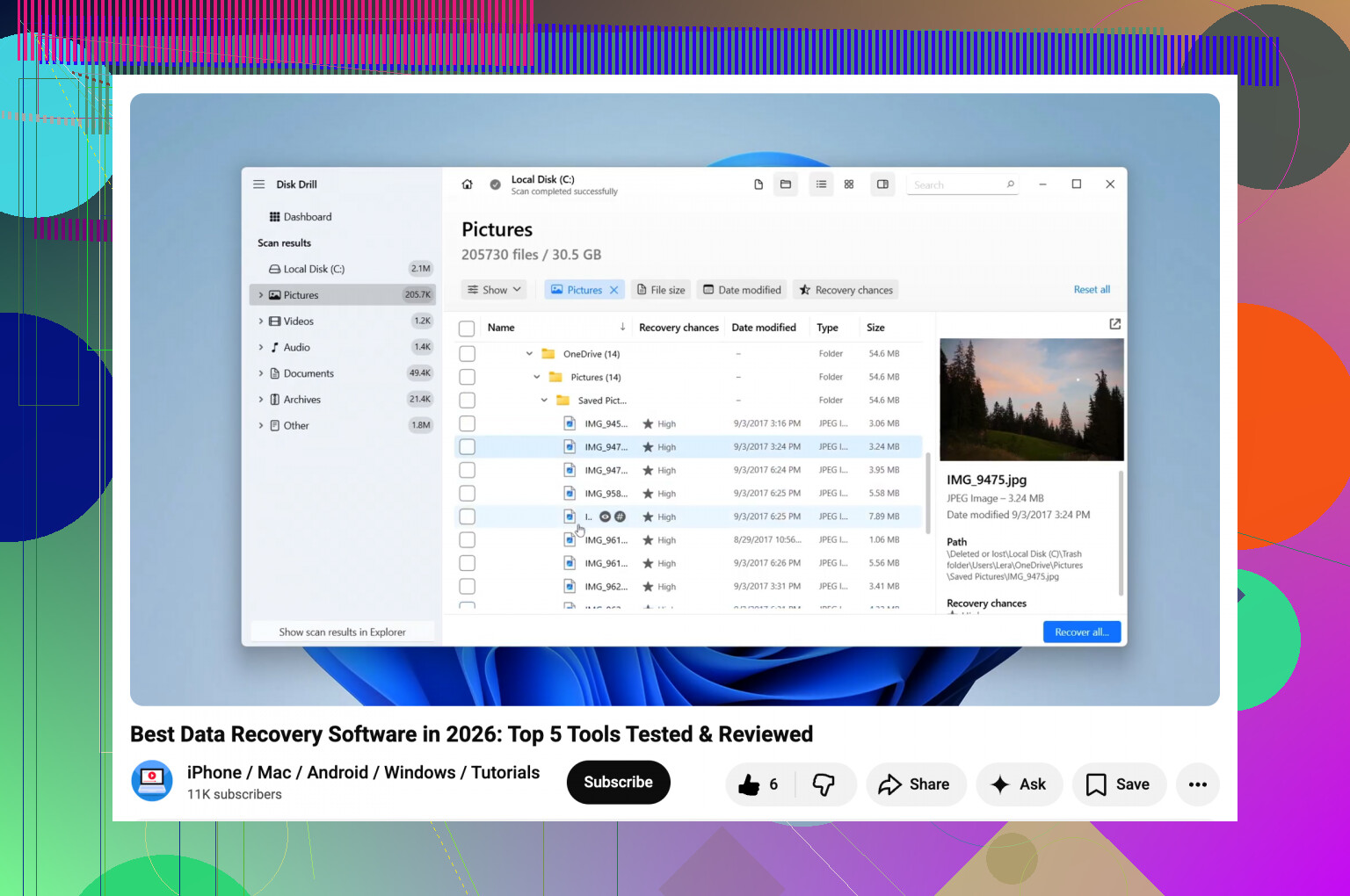Select Videos in the scan results sidebar

(x=343, y=322)
